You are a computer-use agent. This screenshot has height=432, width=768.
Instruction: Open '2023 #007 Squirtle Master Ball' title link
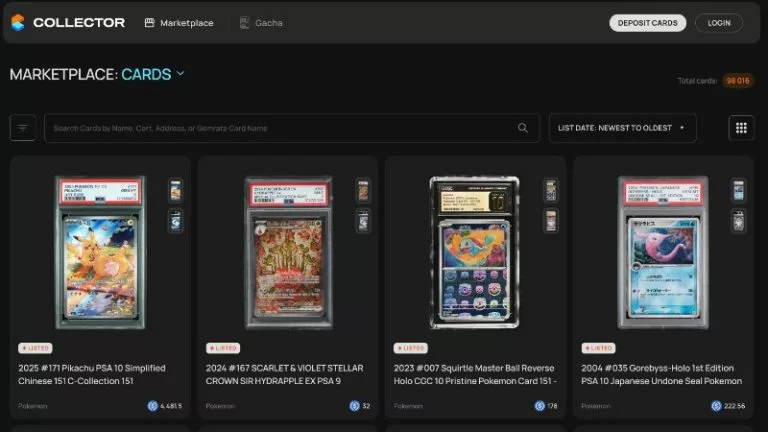pos(475,374)
